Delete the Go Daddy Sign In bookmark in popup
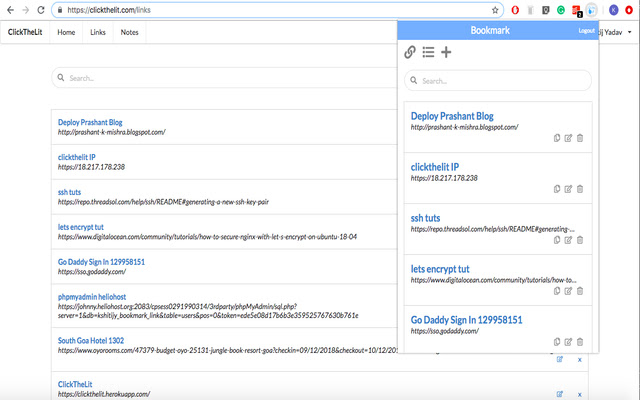 pyautogui.click(x=580, y=342)
